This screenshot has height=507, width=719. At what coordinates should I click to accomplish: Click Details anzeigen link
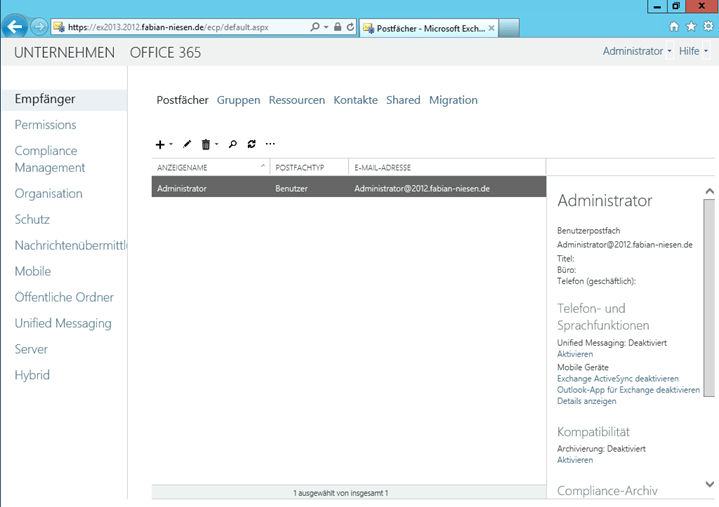[586, 402]
